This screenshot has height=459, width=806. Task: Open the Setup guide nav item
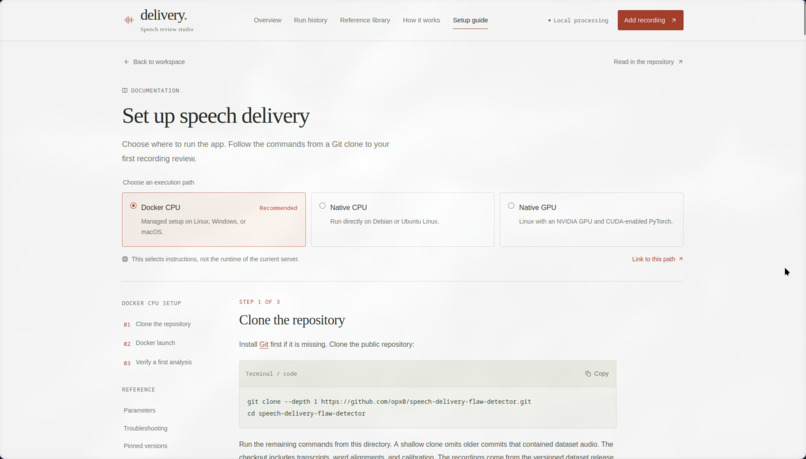(470, 20)
